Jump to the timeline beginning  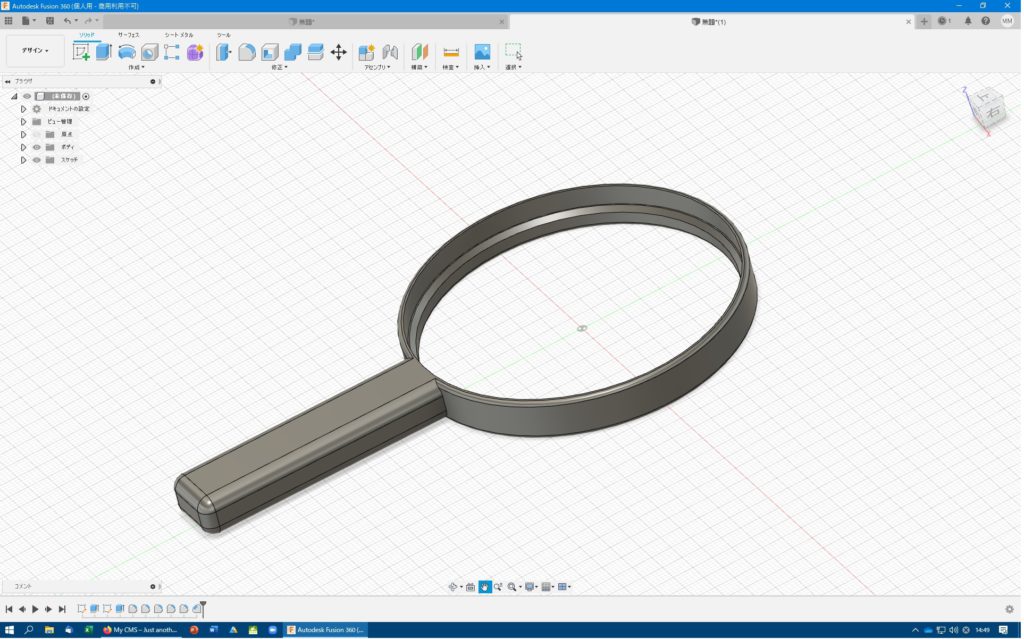pyautogui.click(x=9, y=609)
